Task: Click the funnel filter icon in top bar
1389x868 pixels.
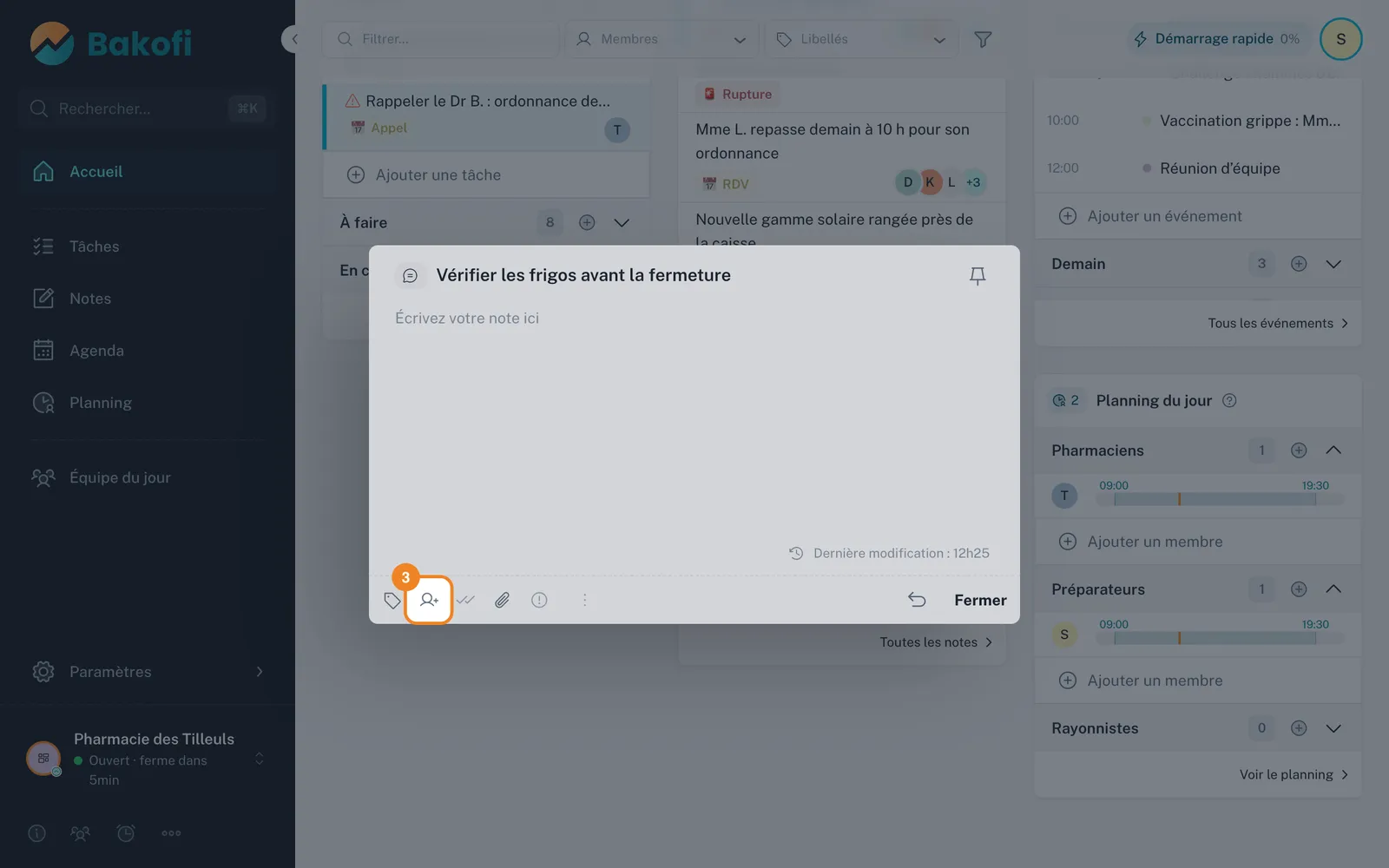Action: click(983, 39)
